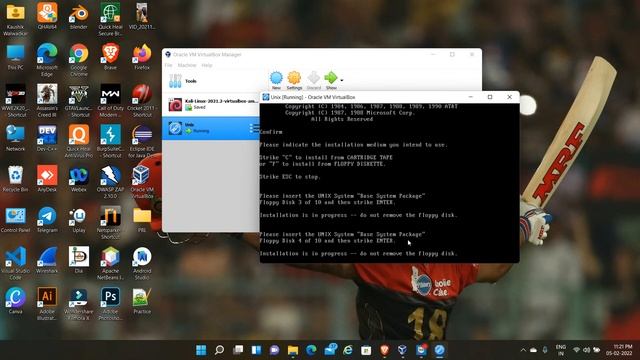The height and width of the screenshot is (360, 640).
Task: Select the Network desktop icon
Action: (16, 138)
